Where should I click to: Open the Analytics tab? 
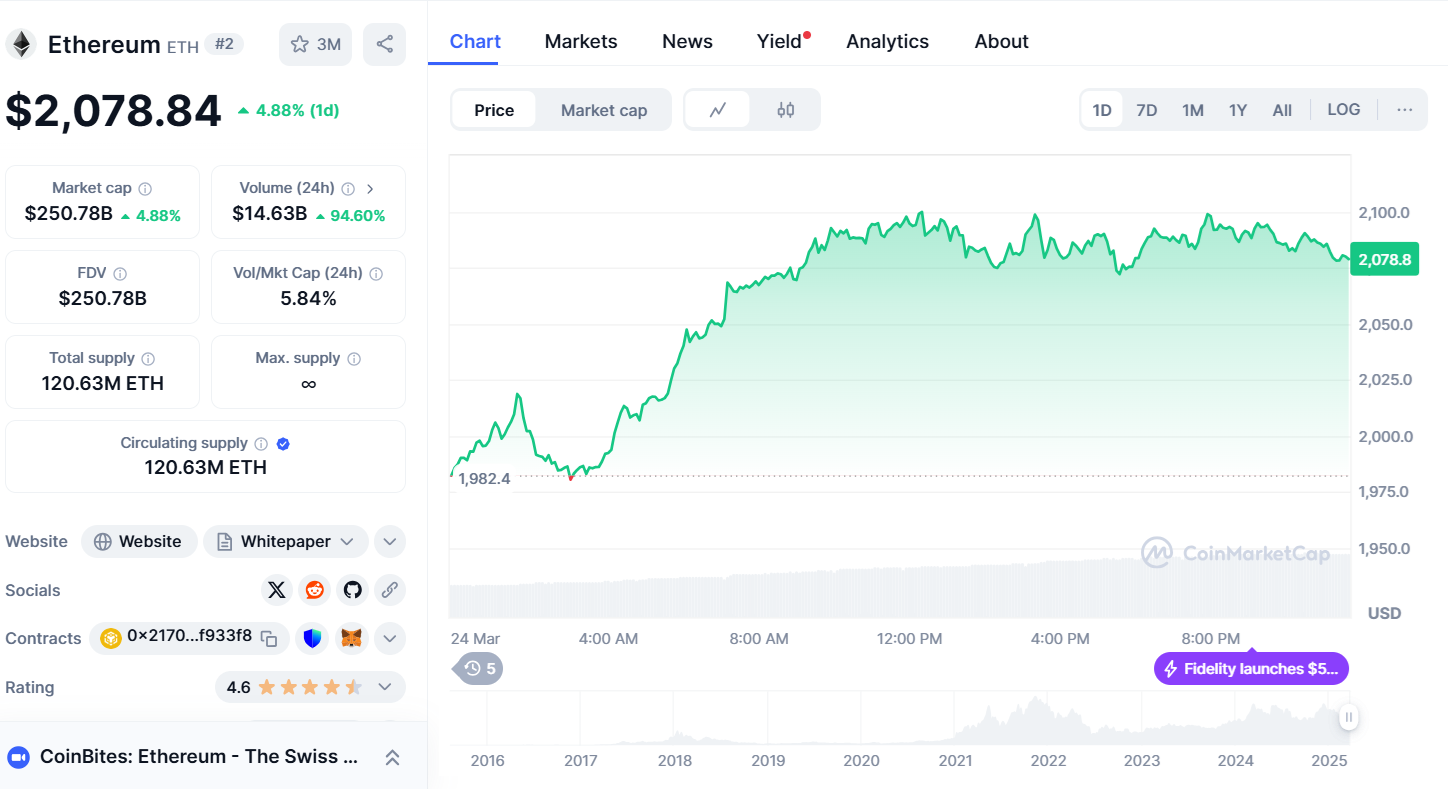pyautogui.click(x=887, y=41)
